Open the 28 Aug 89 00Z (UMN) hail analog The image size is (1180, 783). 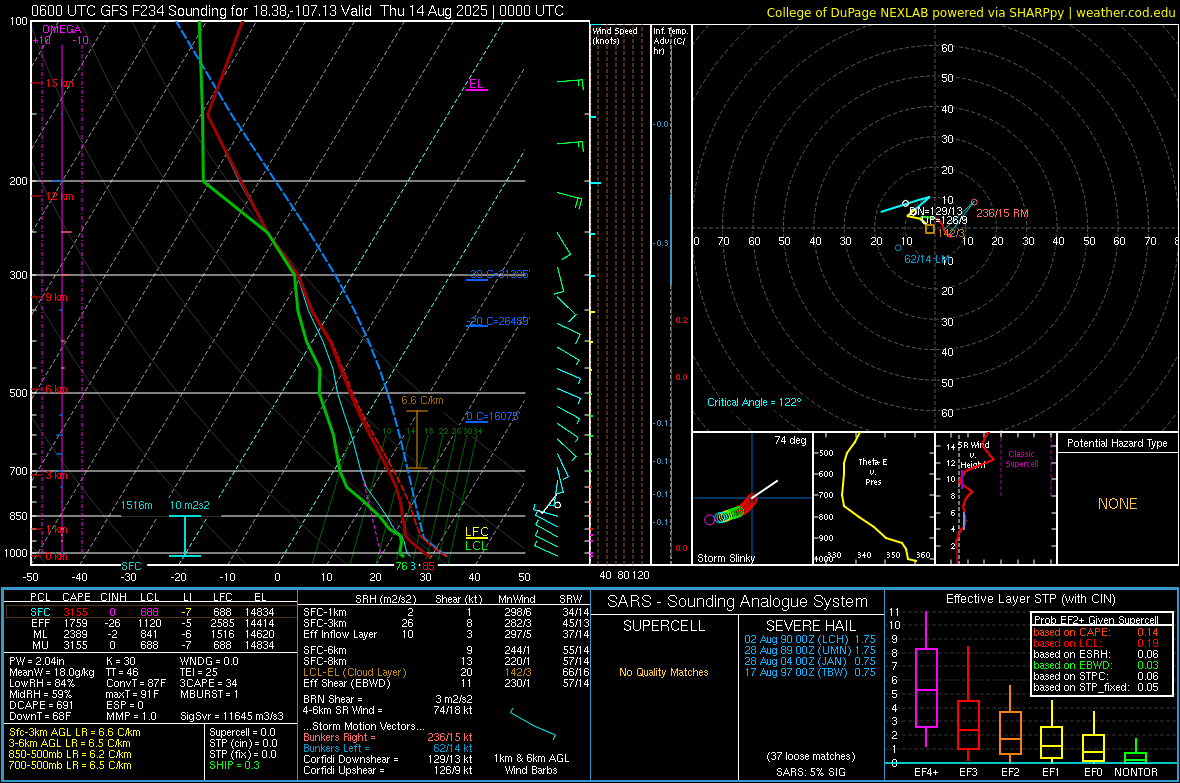click(x=810, y=650)
